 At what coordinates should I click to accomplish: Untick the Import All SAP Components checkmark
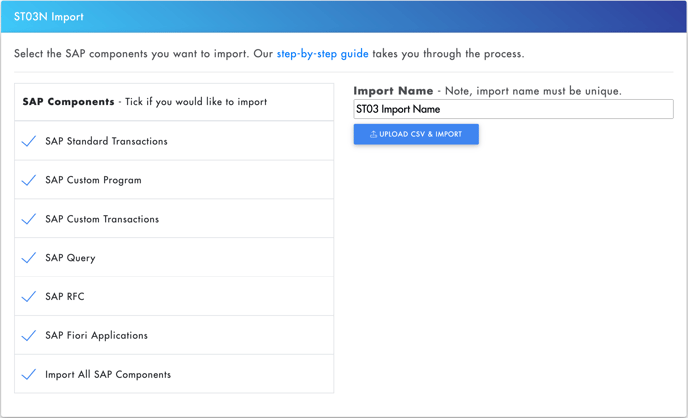click(29, 375)
